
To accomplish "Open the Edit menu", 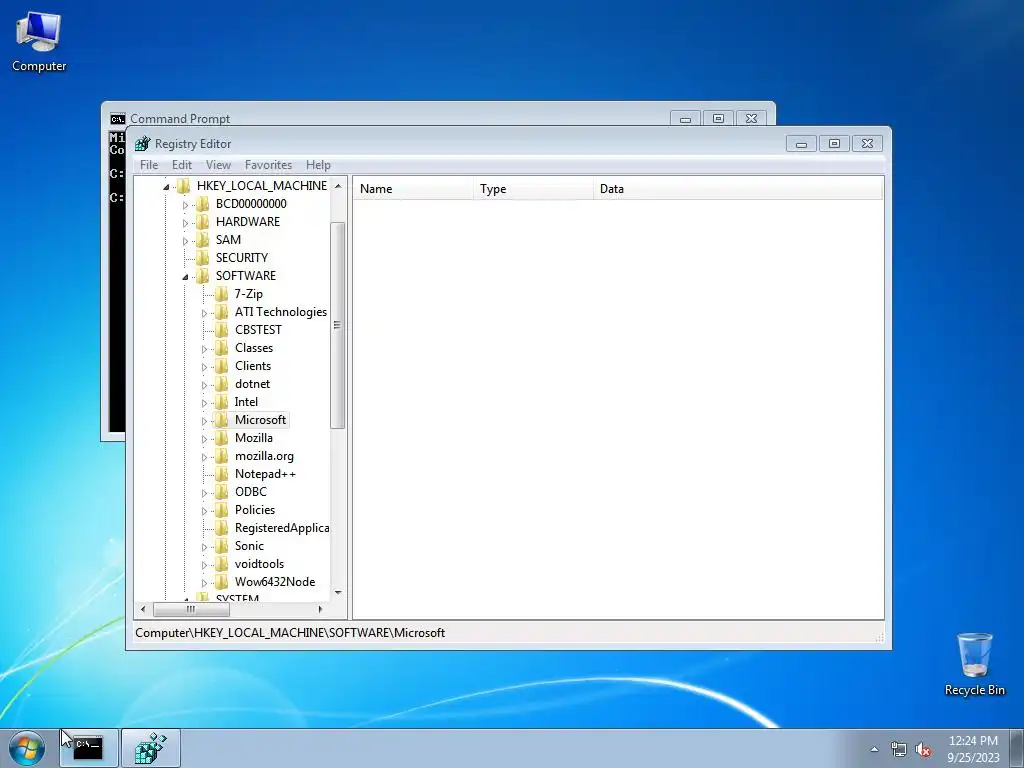I will (x=182, y=165).
